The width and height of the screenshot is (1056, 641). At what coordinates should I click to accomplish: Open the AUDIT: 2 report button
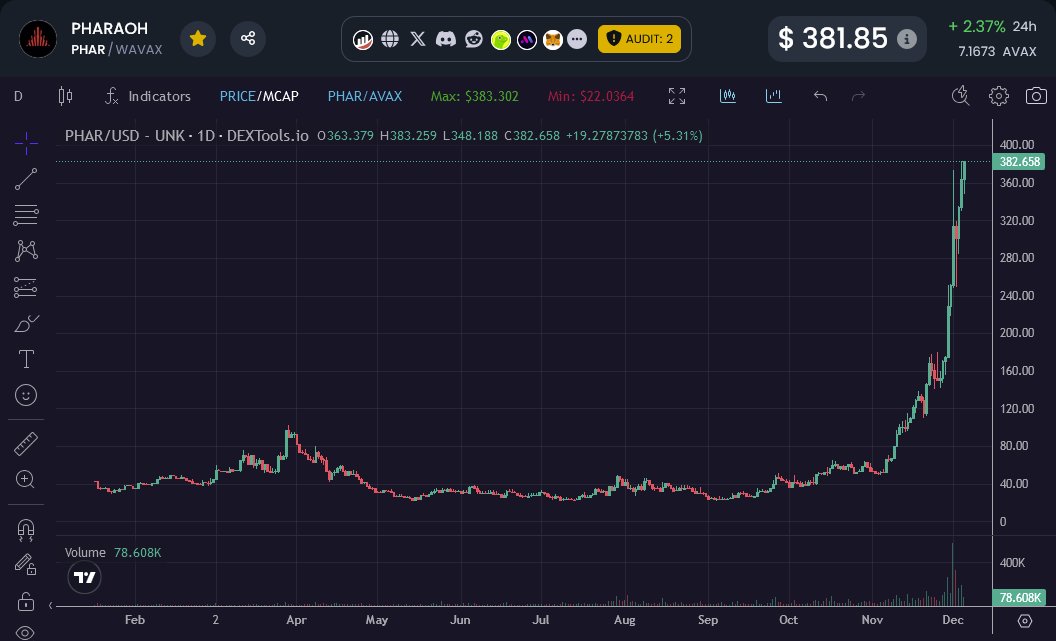click(639, 39)
